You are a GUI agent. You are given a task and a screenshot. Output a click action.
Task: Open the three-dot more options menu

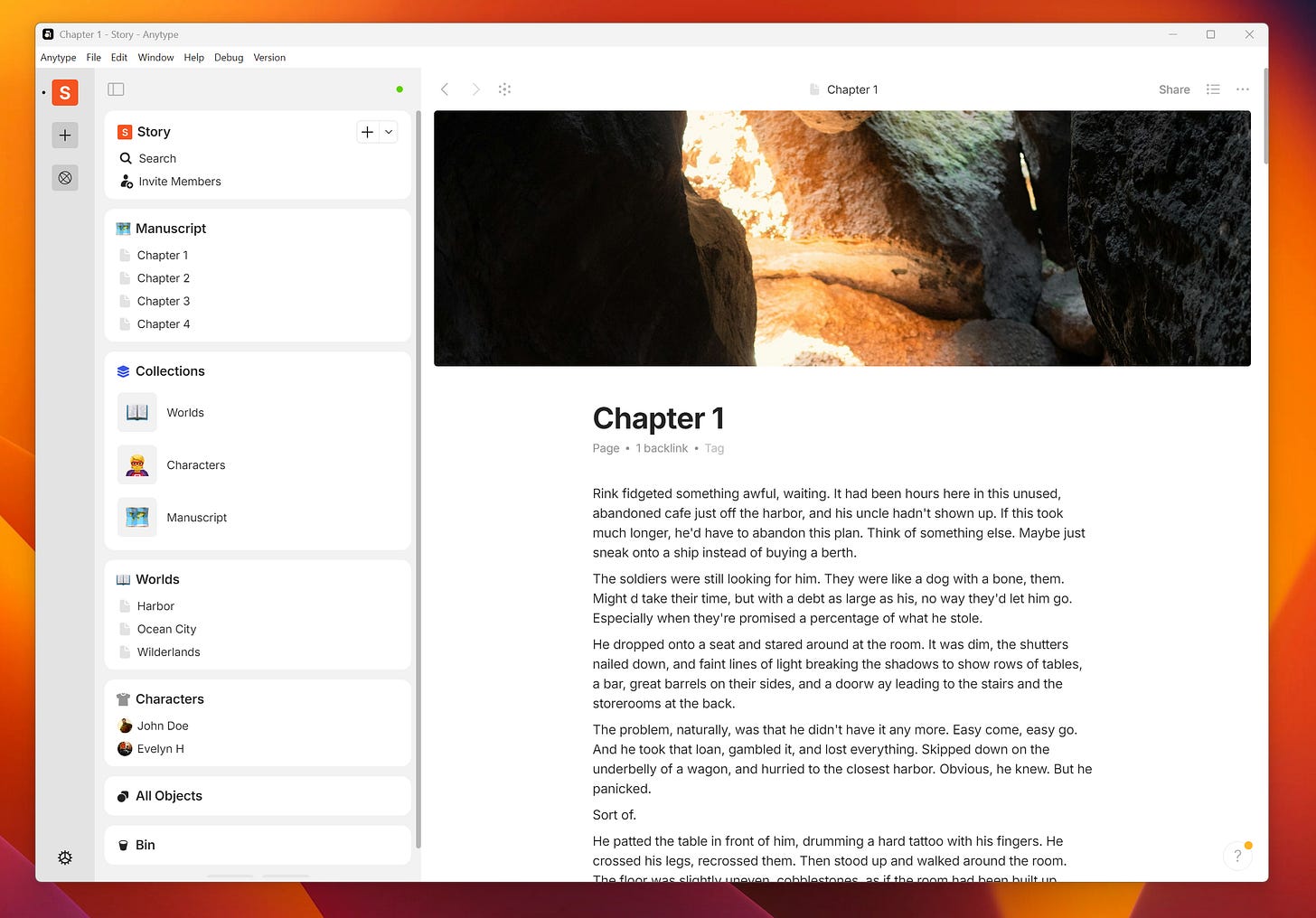[x=1243, y=89]
